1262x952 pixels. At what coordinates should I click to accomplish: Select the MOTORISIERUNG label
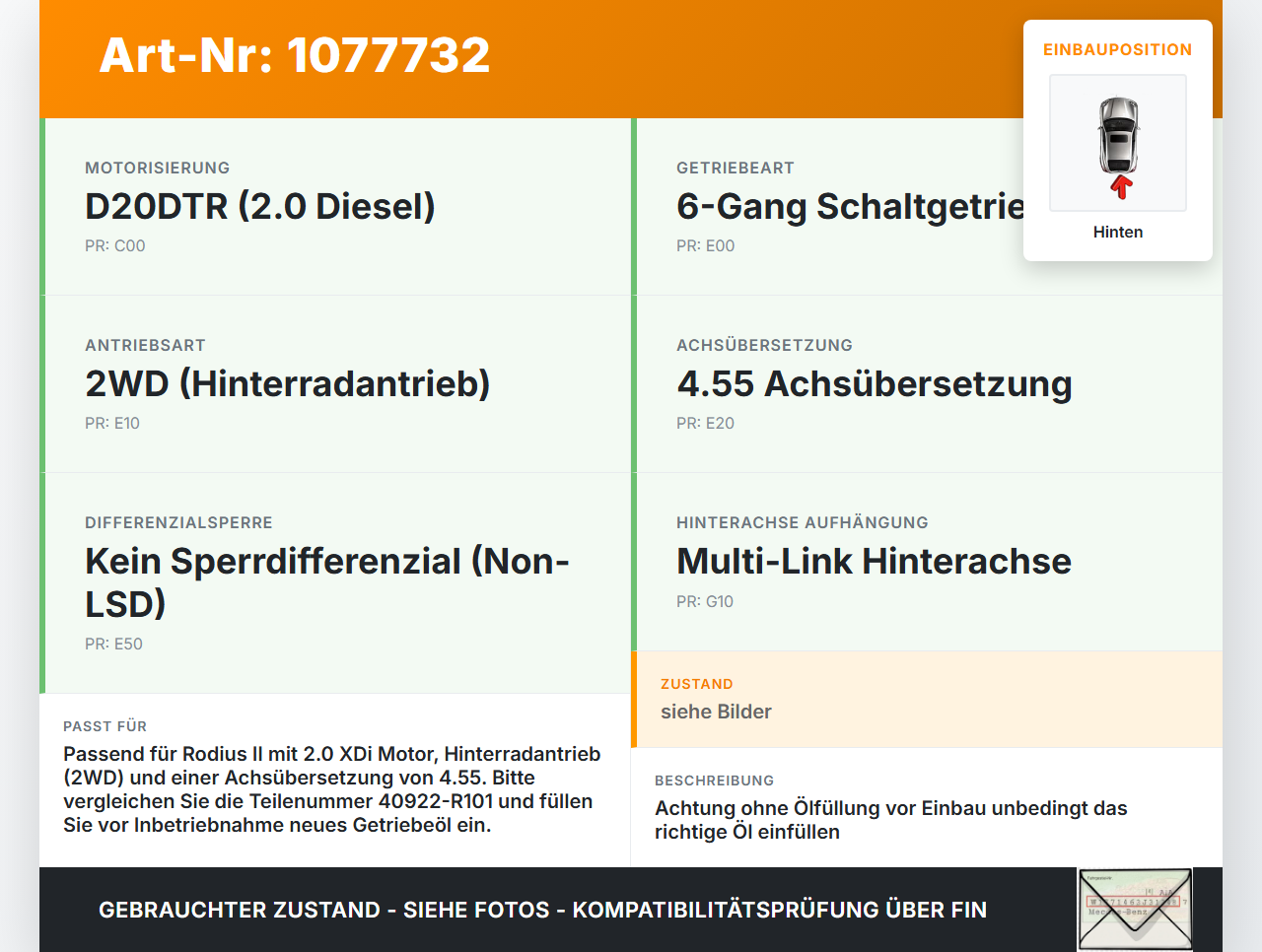[x=158, y=168]
